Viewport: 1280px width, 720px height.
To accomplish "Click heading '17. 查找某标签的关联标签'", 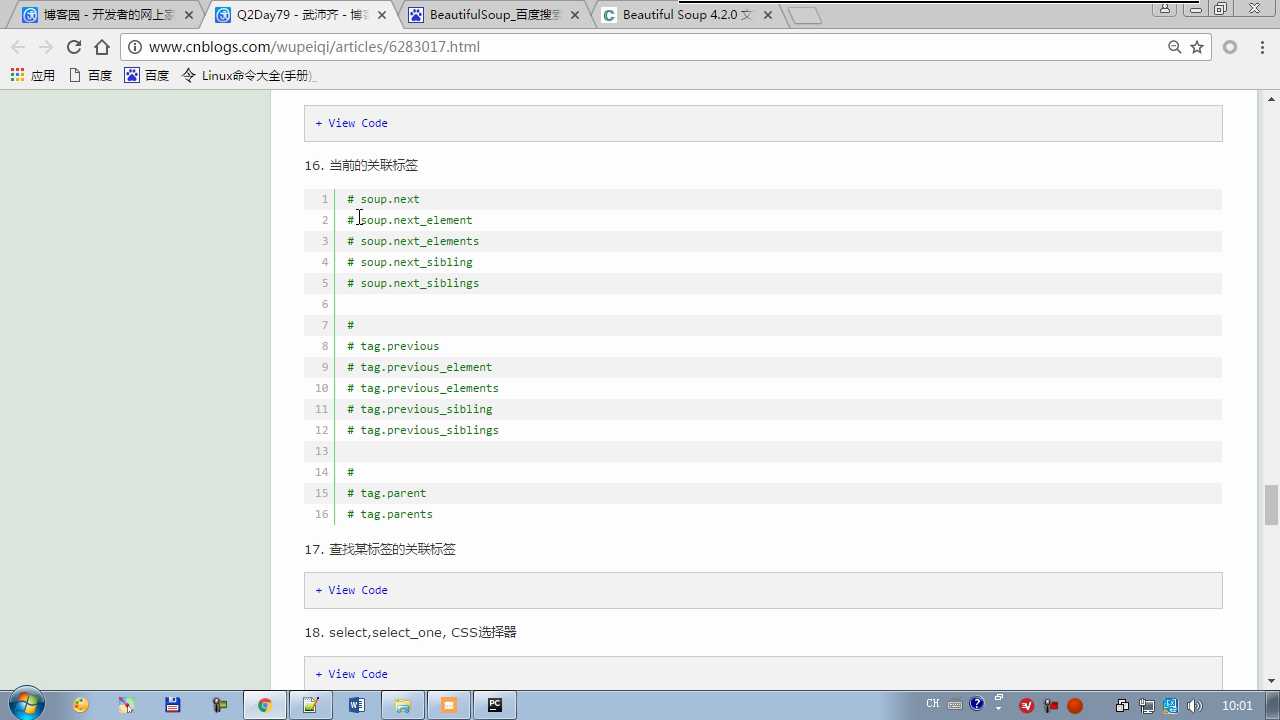I will click(380, 549).
